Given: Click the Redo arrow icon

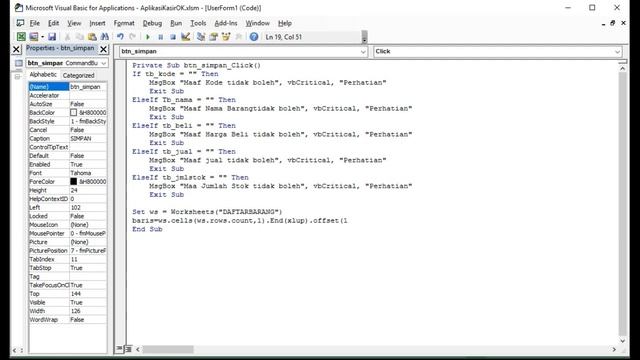Looking at the screenshot, I should (132, 37).
